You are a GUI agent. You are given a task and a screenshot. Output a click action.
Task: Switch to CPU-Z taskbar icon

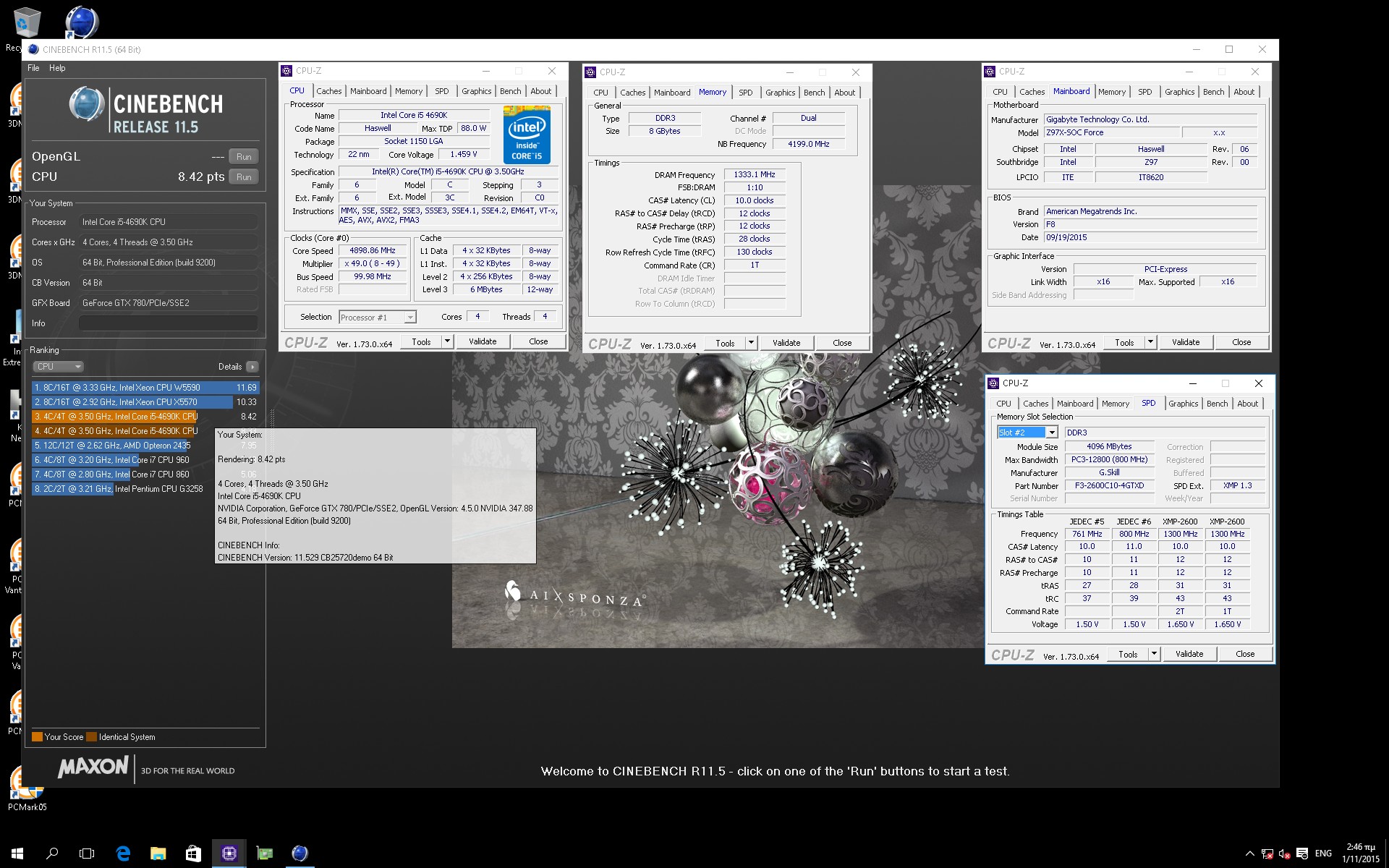point(229,854)
